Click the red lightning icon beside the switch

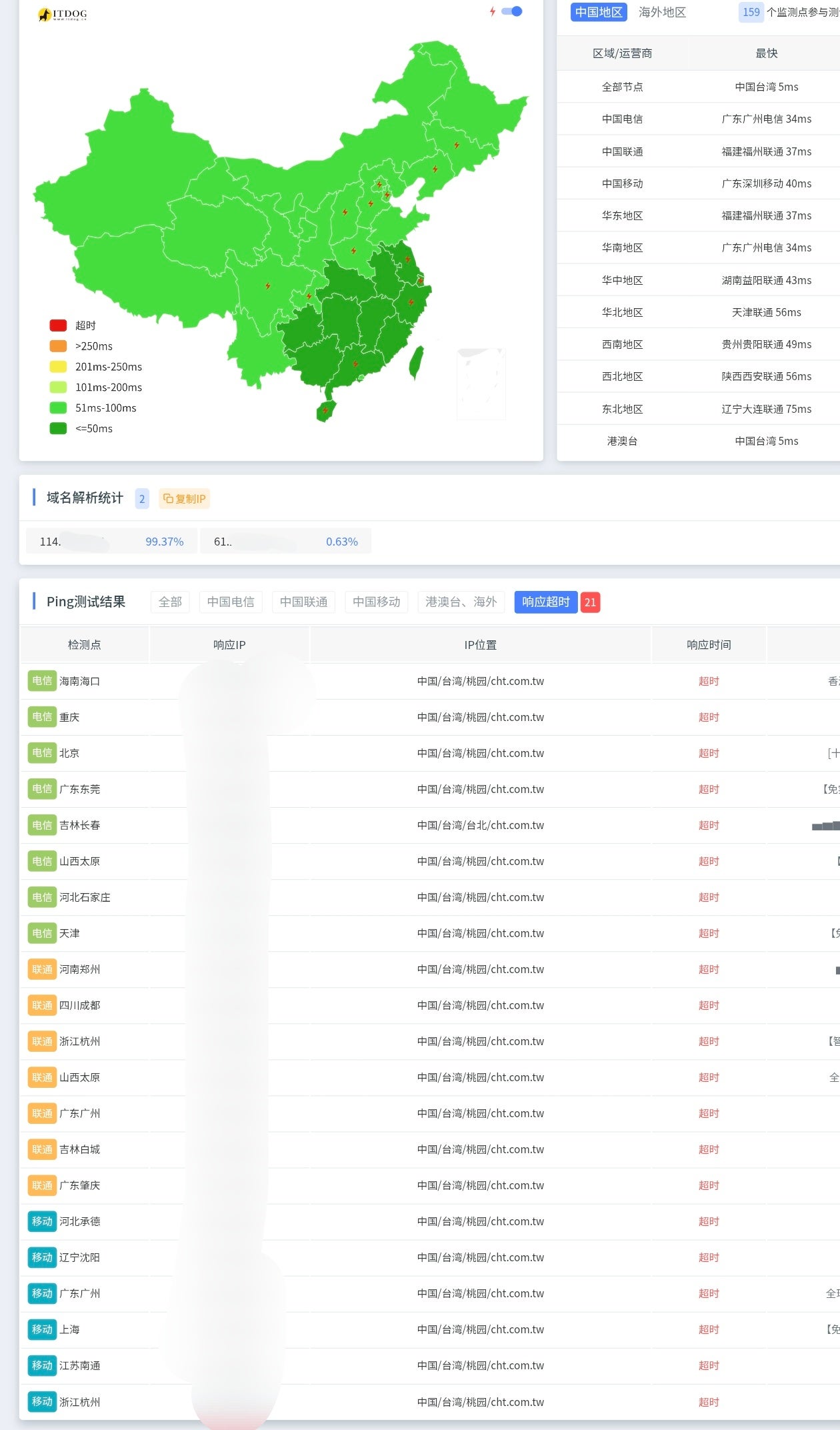493,11
